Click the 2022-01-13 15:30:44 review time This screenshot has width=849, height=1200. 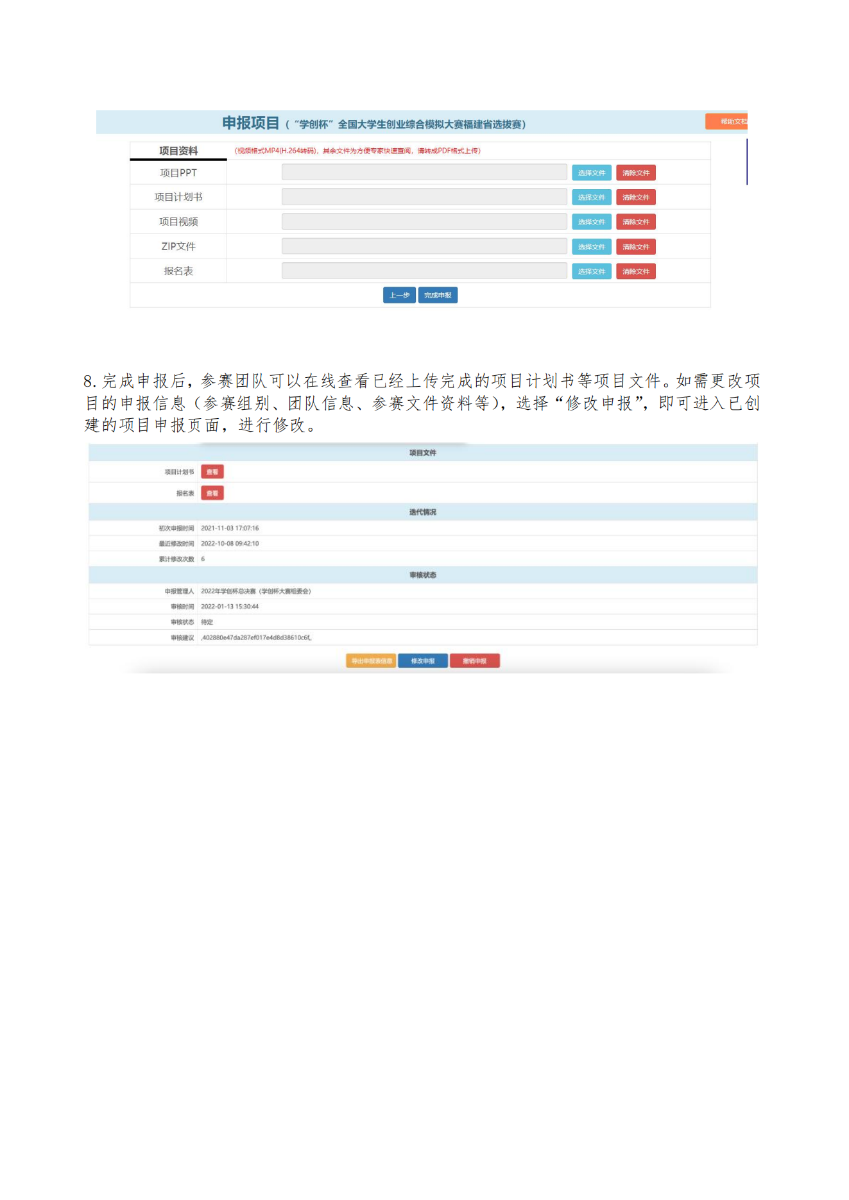[230, 606]
